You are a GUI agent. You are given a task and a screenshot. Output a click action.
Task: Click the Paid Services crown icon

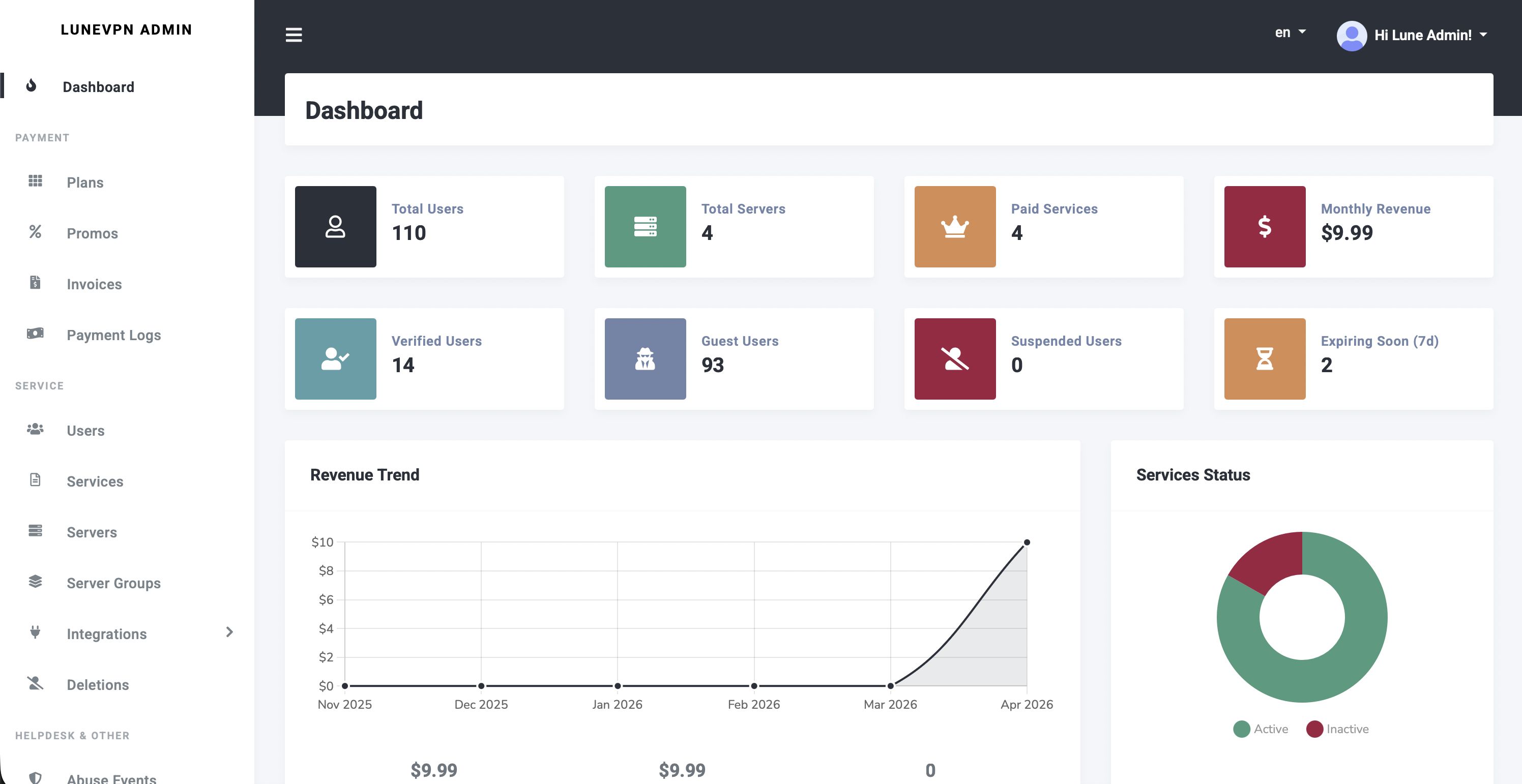(954, 227)
